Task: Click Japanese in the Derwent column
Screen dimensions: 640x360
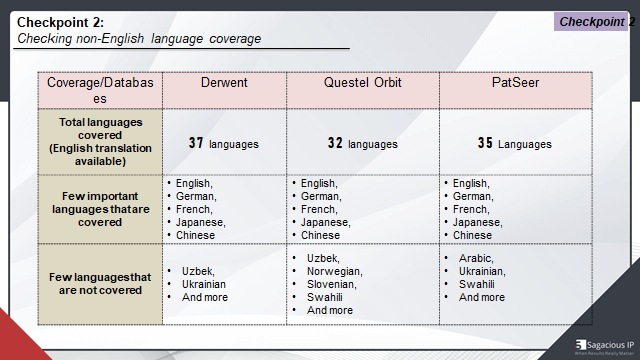Action: [x=200, y=222]
